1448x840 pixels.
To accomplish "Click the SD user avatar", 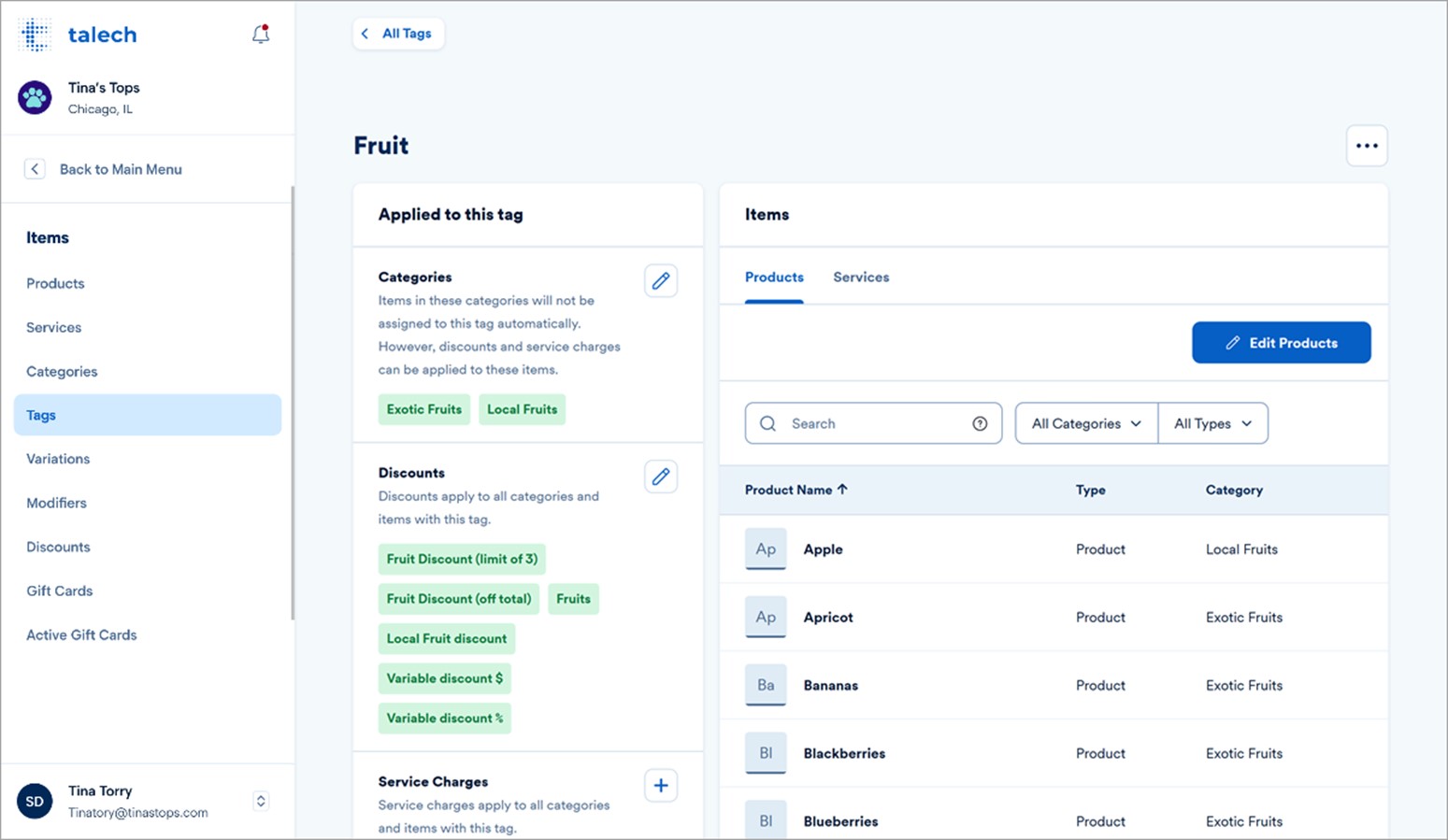I will (35, 801).
